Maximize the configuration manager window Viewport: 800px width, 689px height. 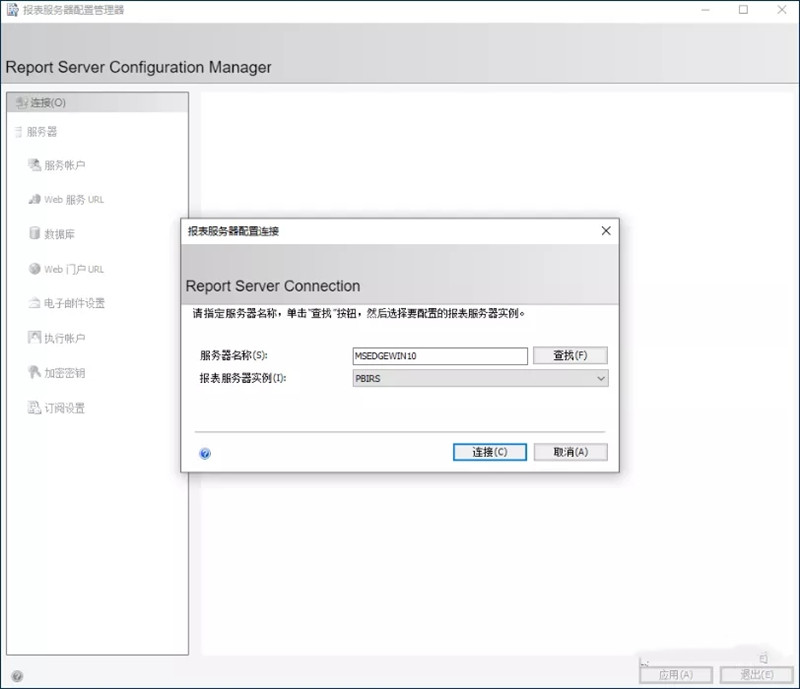coord(743,10)
